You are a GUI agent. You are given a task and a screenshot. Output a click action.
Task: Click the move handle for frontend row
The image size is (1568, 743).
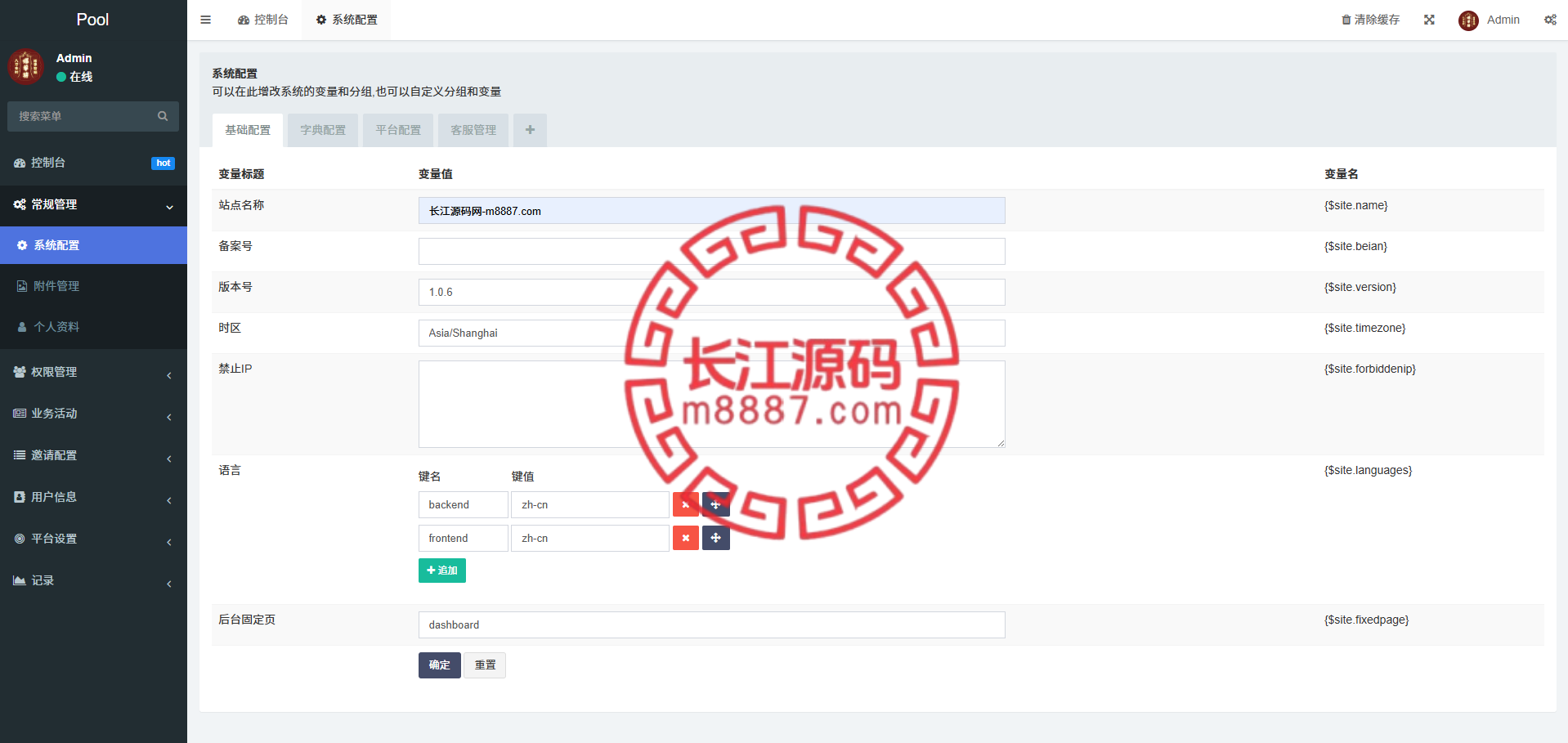click(x=716, y=538)
